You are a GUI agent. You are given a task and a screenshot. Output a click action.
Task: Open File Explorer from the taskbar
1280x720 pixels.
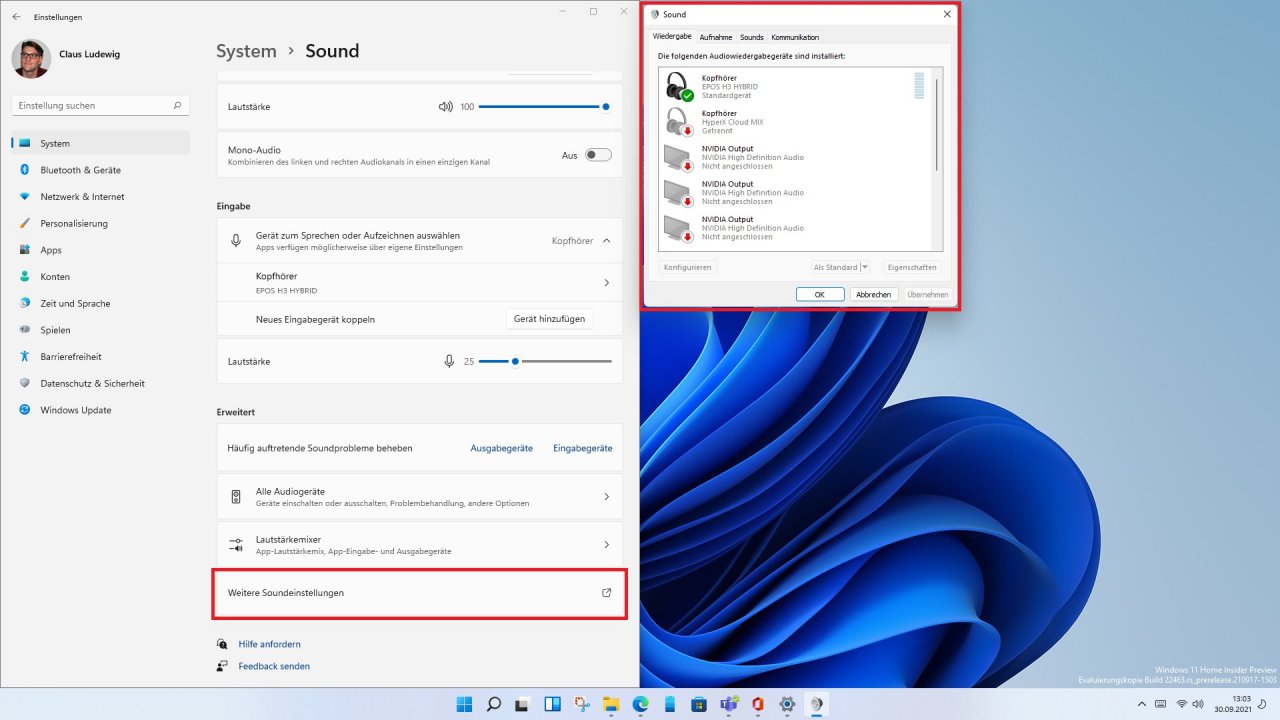610,704
